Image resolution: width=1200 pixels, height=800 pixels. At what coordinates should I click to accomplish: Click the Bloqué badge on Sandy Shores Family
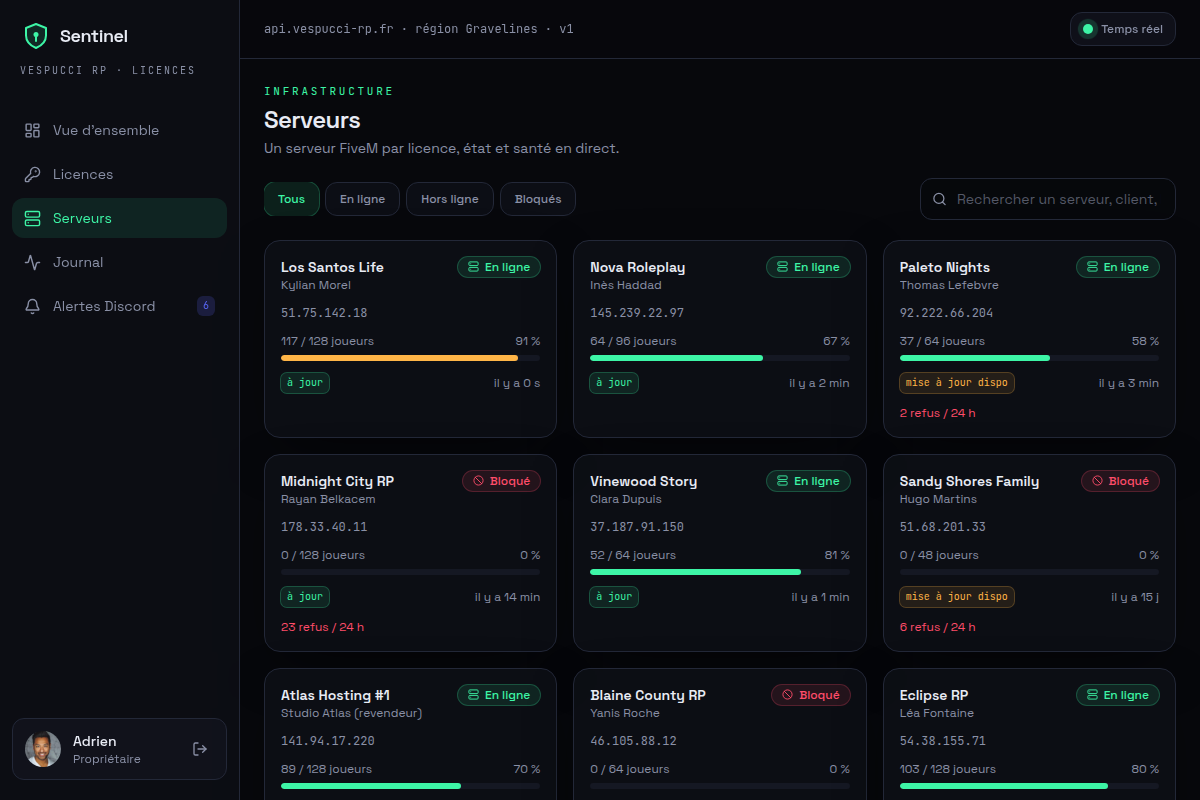[x=1120, y=481]
